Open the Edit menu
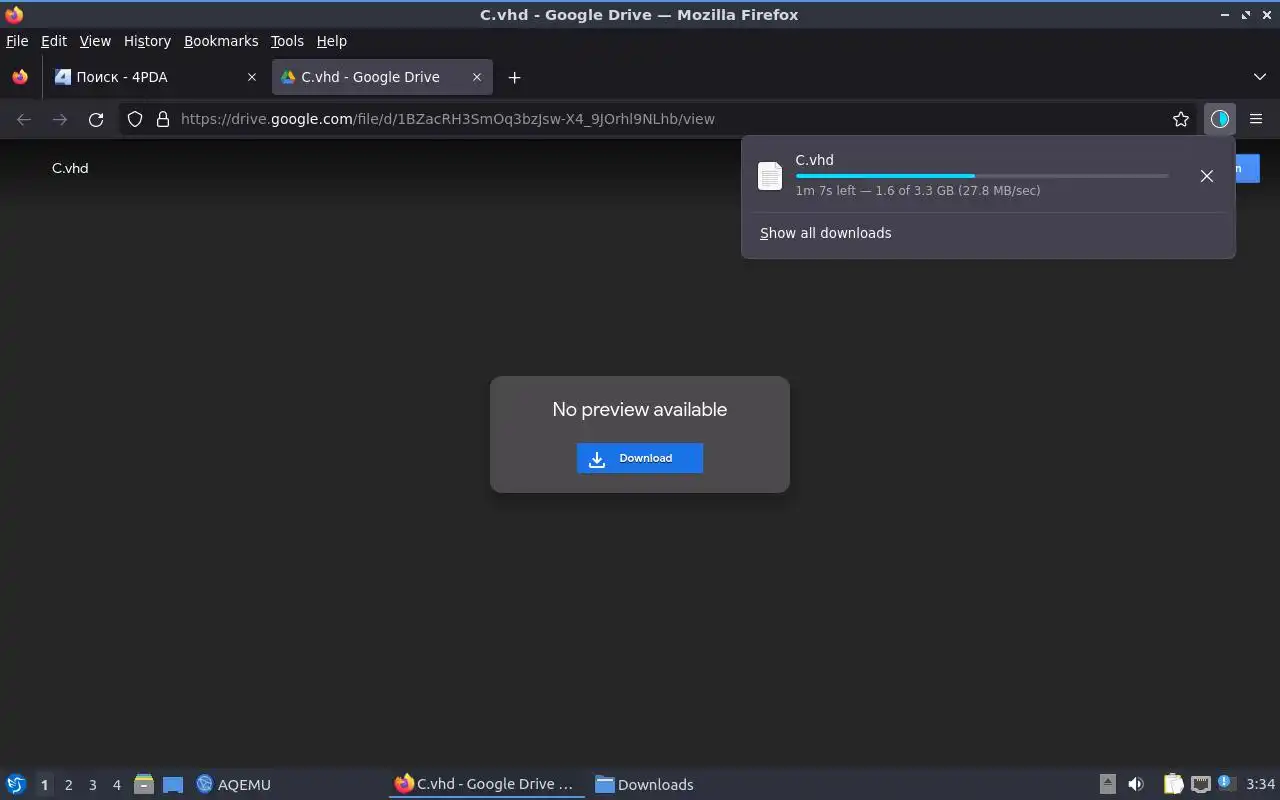The height and width of the screenshot is (800, 1280). pos(53,41)
